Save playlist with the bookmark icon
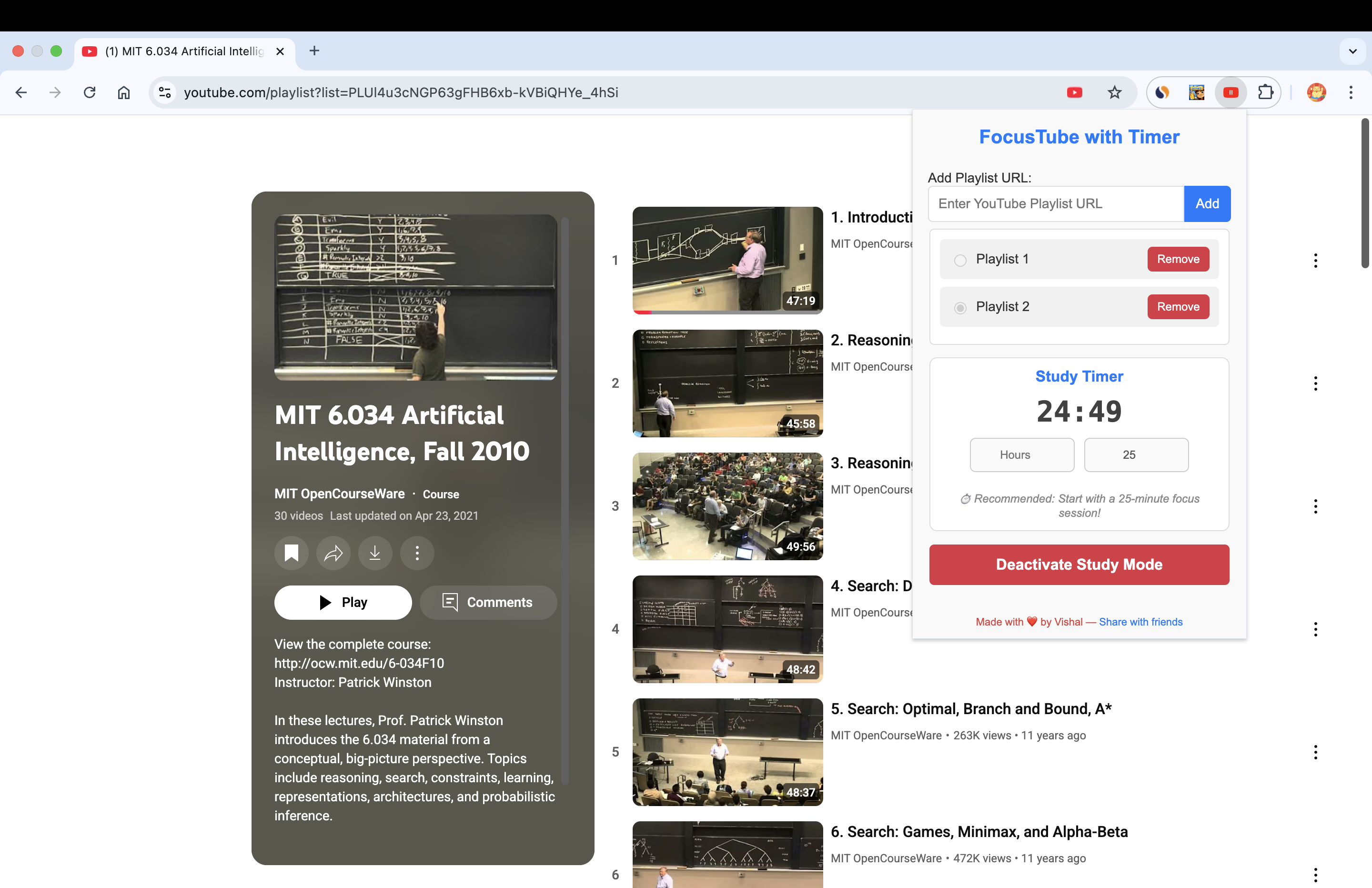This screenshot has height=888, width=1372. coord(292,553)
